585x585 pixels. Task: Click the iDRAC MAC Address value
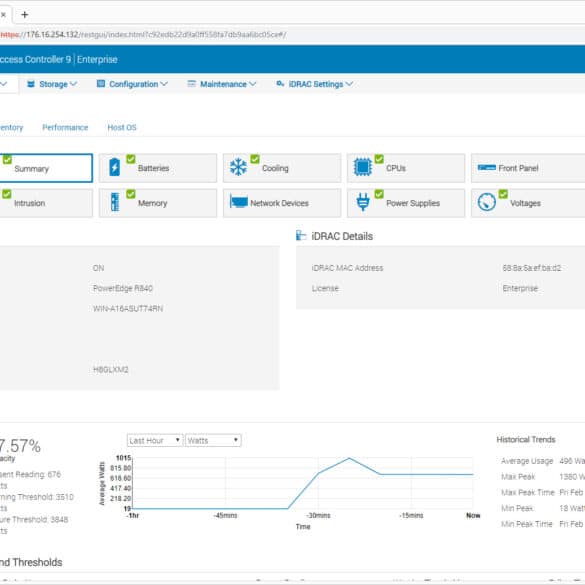(532, 268)
